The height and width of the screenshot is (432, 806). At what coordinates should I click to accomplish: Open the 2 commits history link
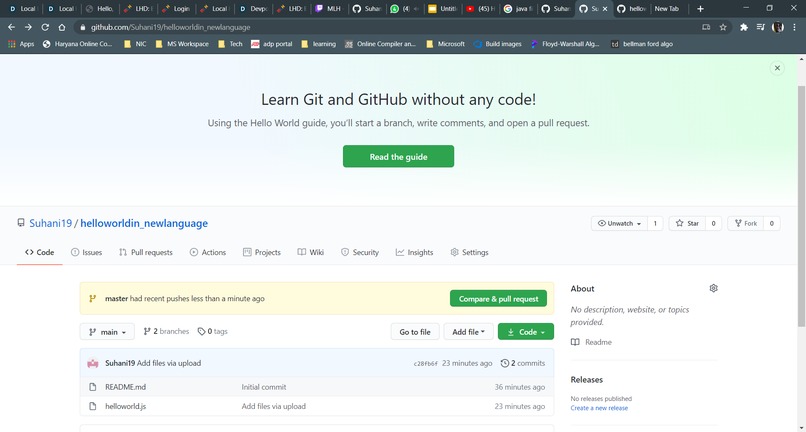point(523,363)
